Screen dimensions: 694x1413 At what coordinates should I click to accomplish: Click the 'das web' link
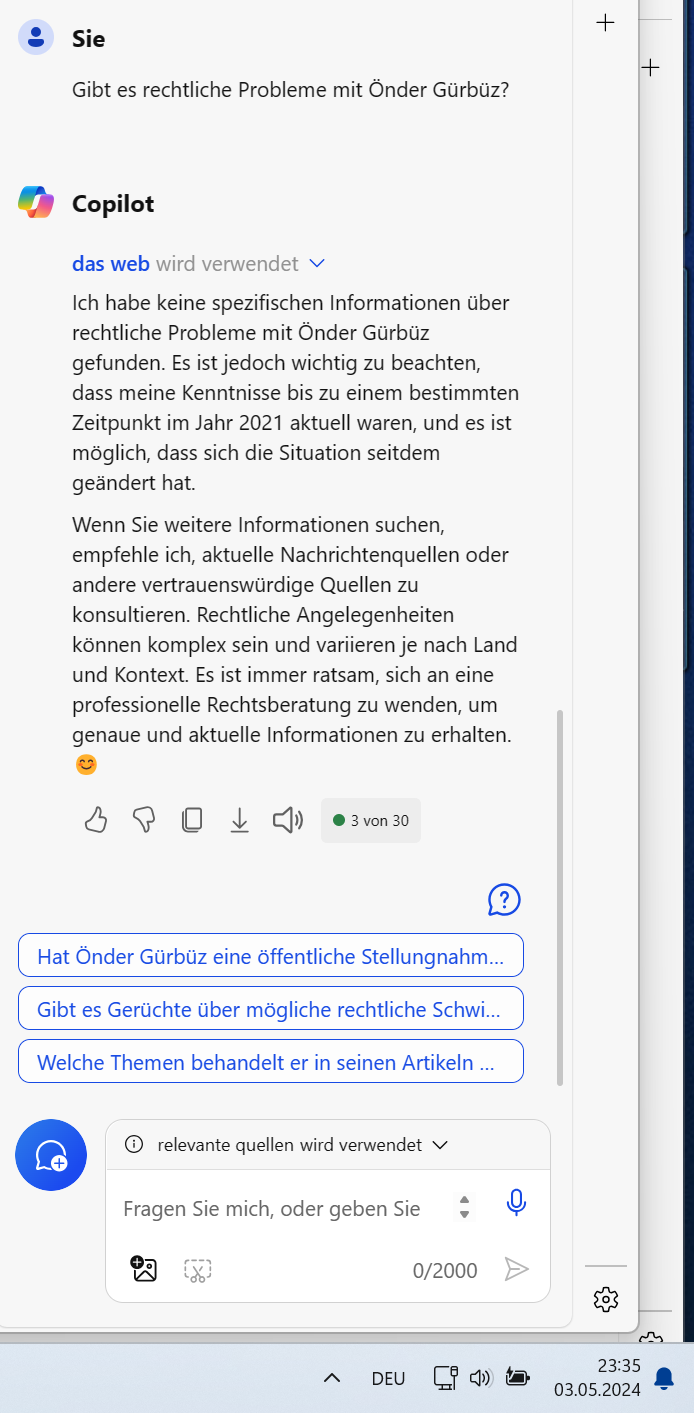[111, 264]
